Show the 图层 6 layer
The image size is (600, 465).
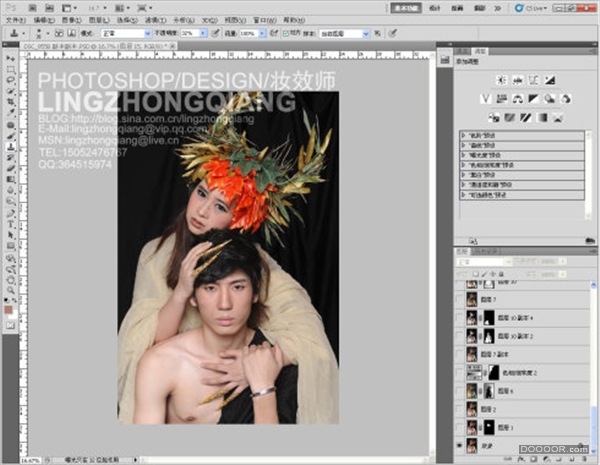point(459,391)
